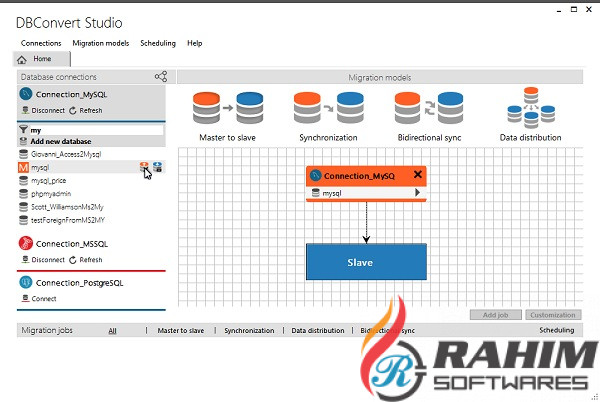
Task: Remove the Connection_MySQ master node with X
Action: point(417,175)
